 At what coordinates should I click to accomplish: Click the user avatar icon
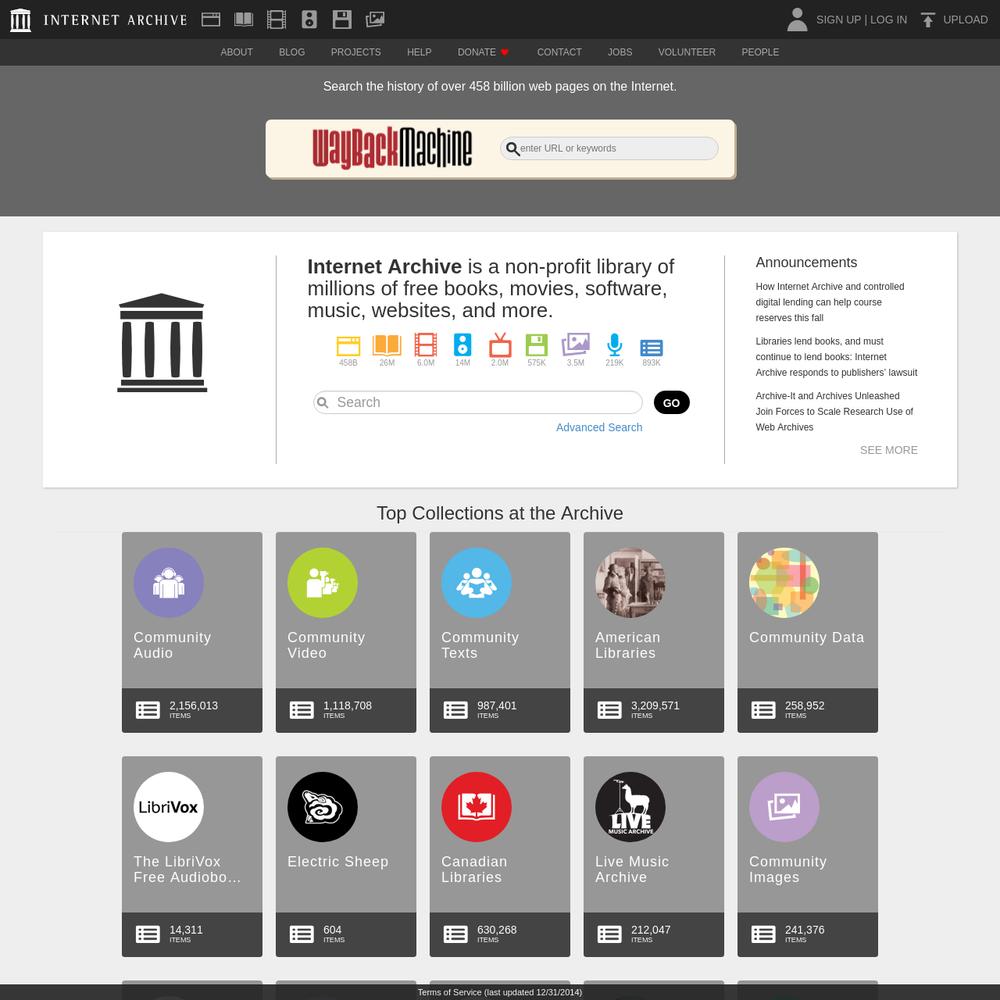coord(797,20)
